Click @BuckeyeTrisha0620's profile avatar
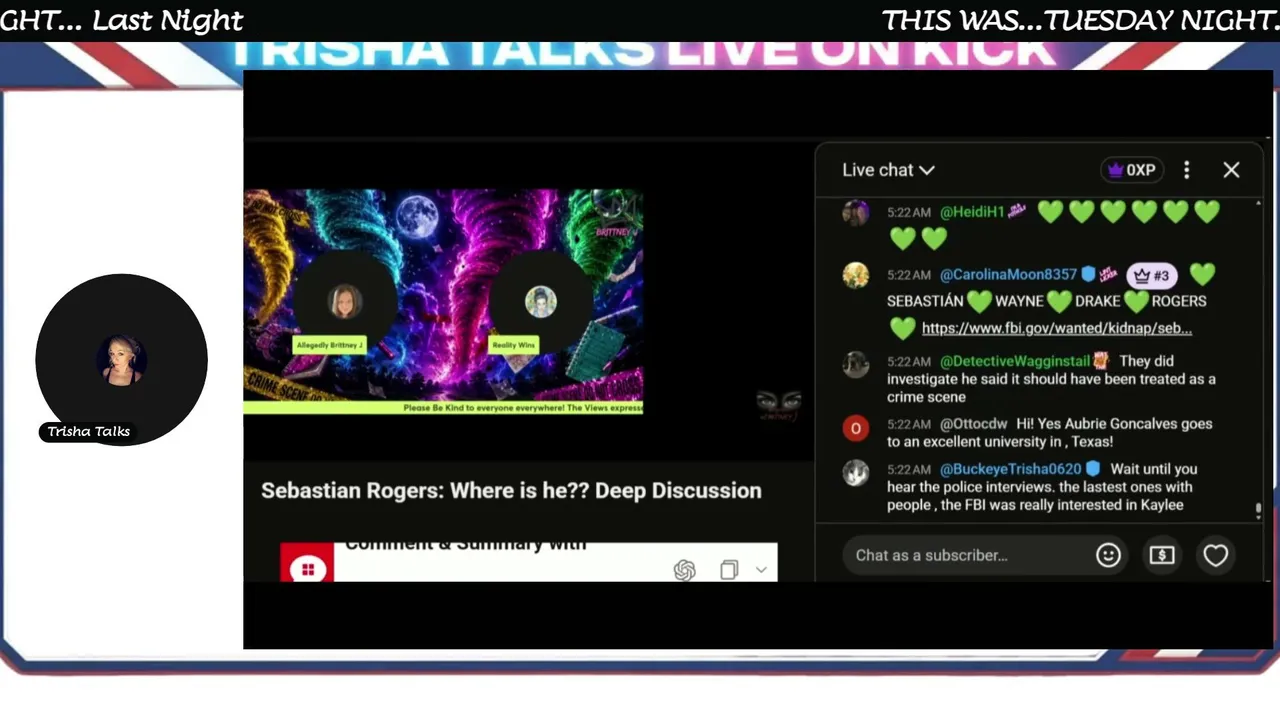This screenshot has width=1280, height=720. 855,473
